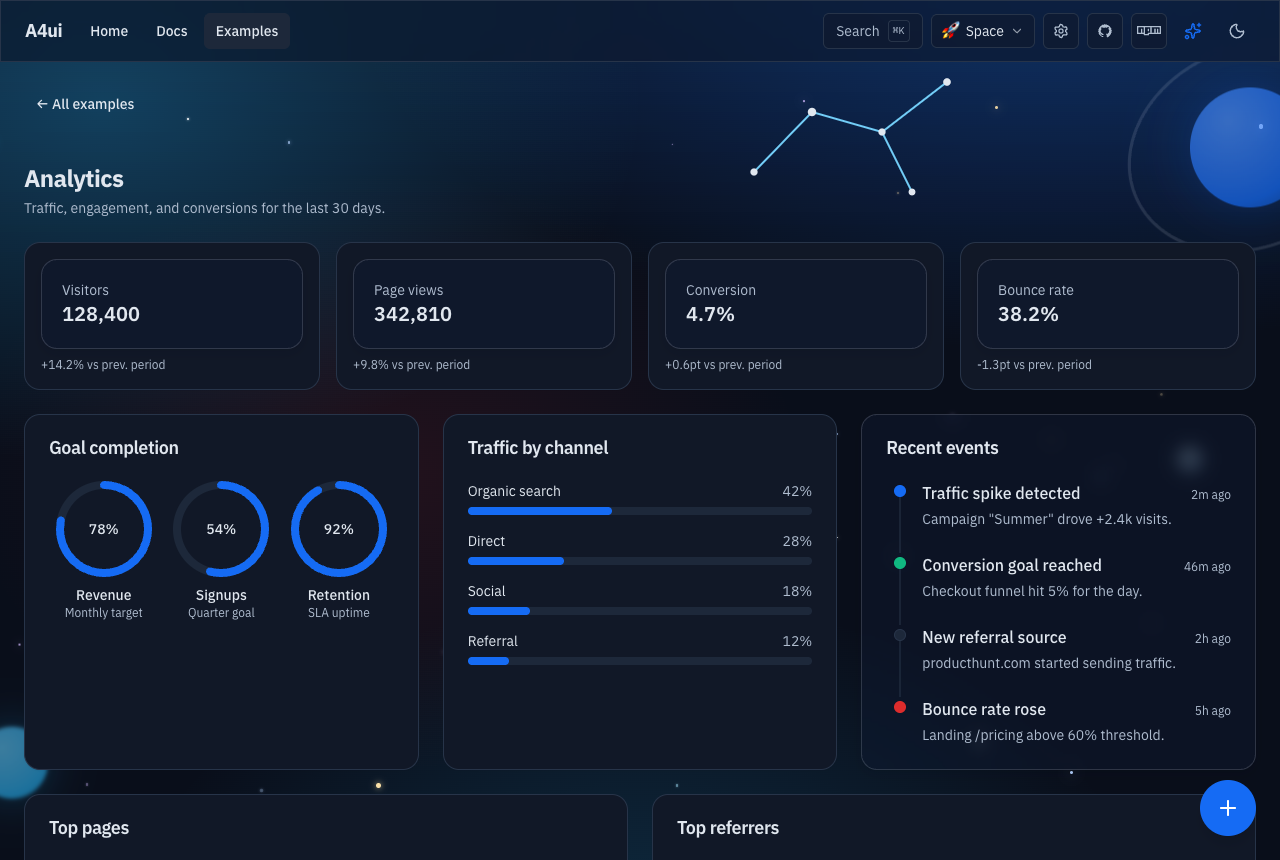Click the 'New referral source' event title
Viewport: 1280px width, 860px height.
(x=994, y=637)
